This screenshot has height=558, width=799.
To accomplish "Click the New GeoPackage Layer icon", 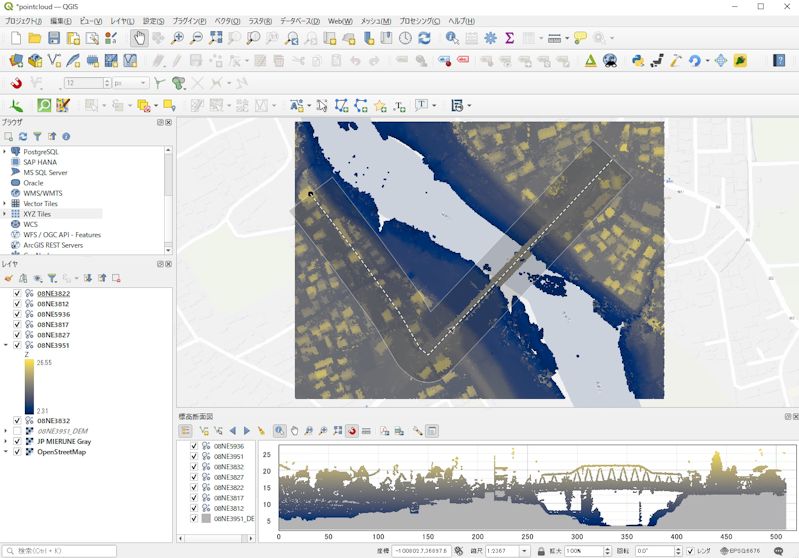I will point(35,61).
